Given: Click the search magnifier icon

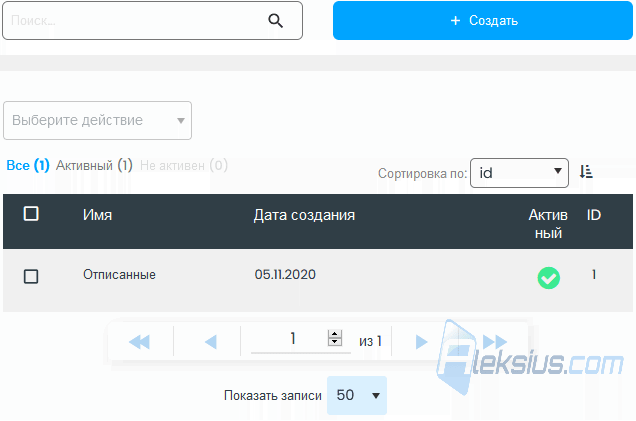Looking at the screenshot, I should 275,20.
